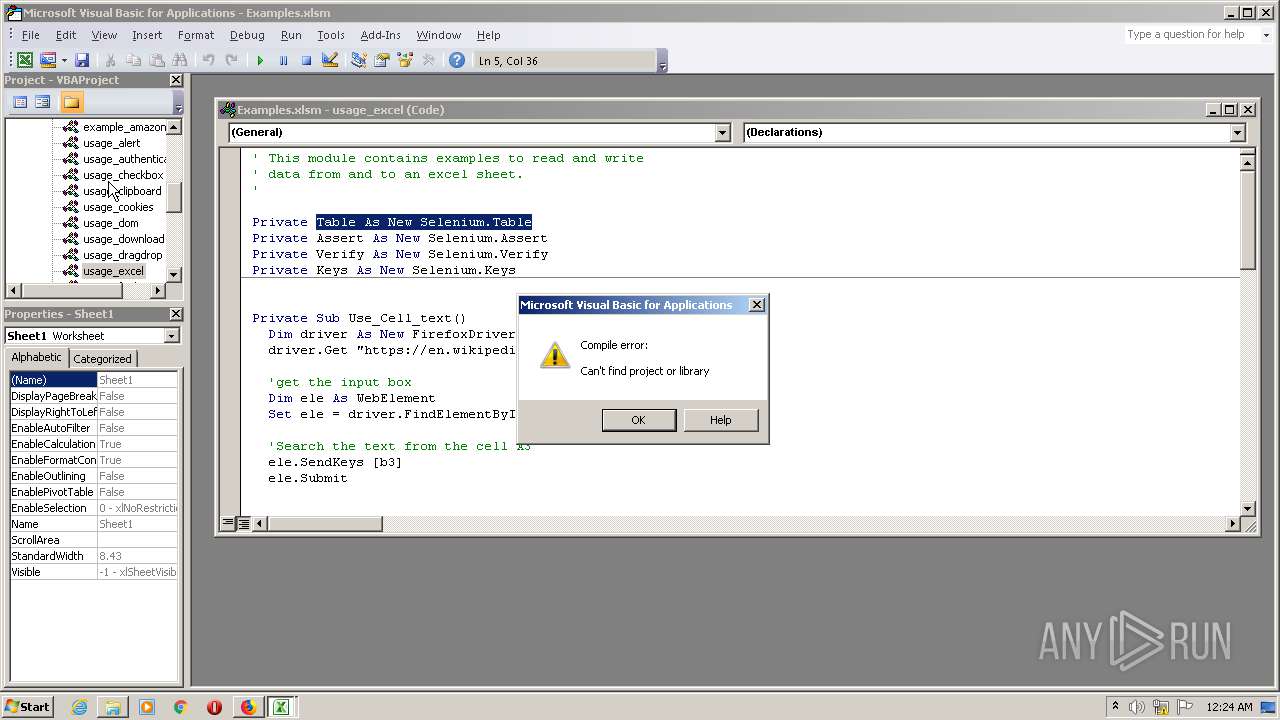Viewport: 1280px width, 720px height.
Task: Open Project panel toolbar options arrow
Action: point(178,103)
